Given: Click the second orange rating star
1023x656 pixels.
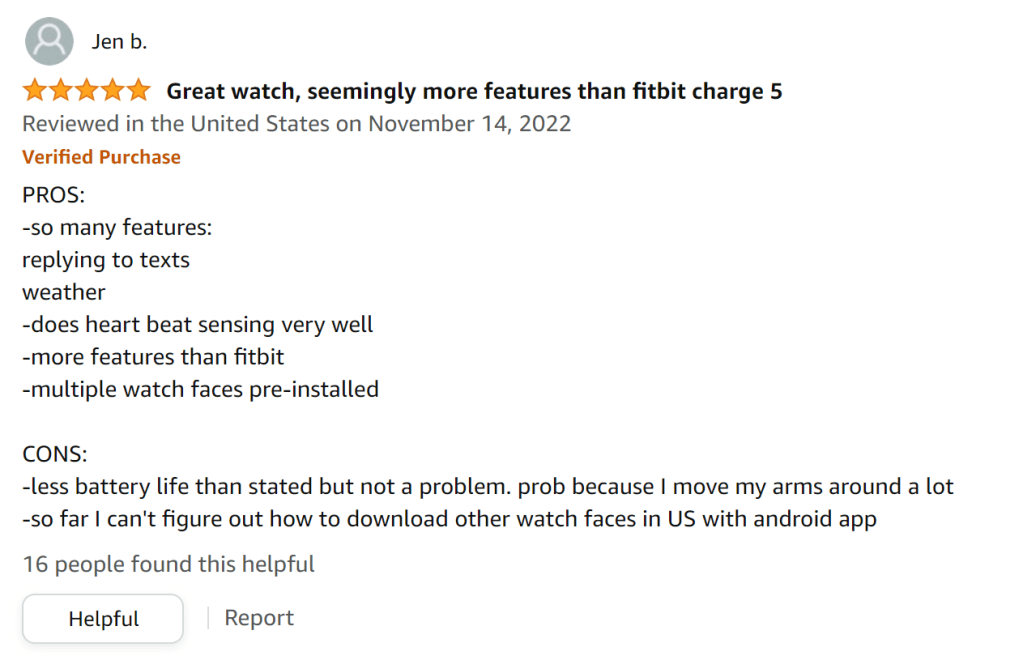Looking at the screenshot, I should tap(61, 92).
